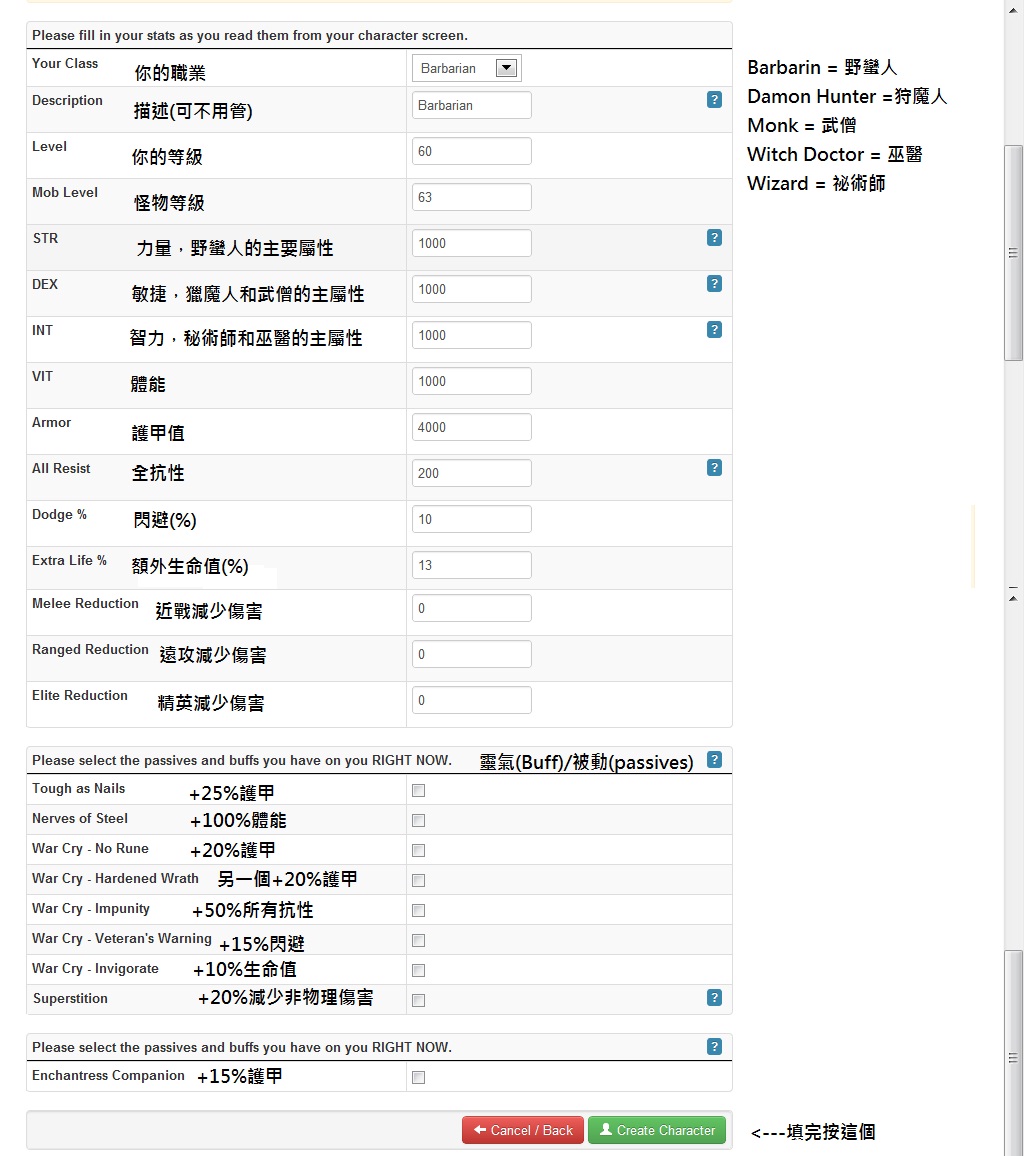Tick the Enchantress Companion checkbox
This screenshot has height=1156, width=1024.
[419, 1078]
